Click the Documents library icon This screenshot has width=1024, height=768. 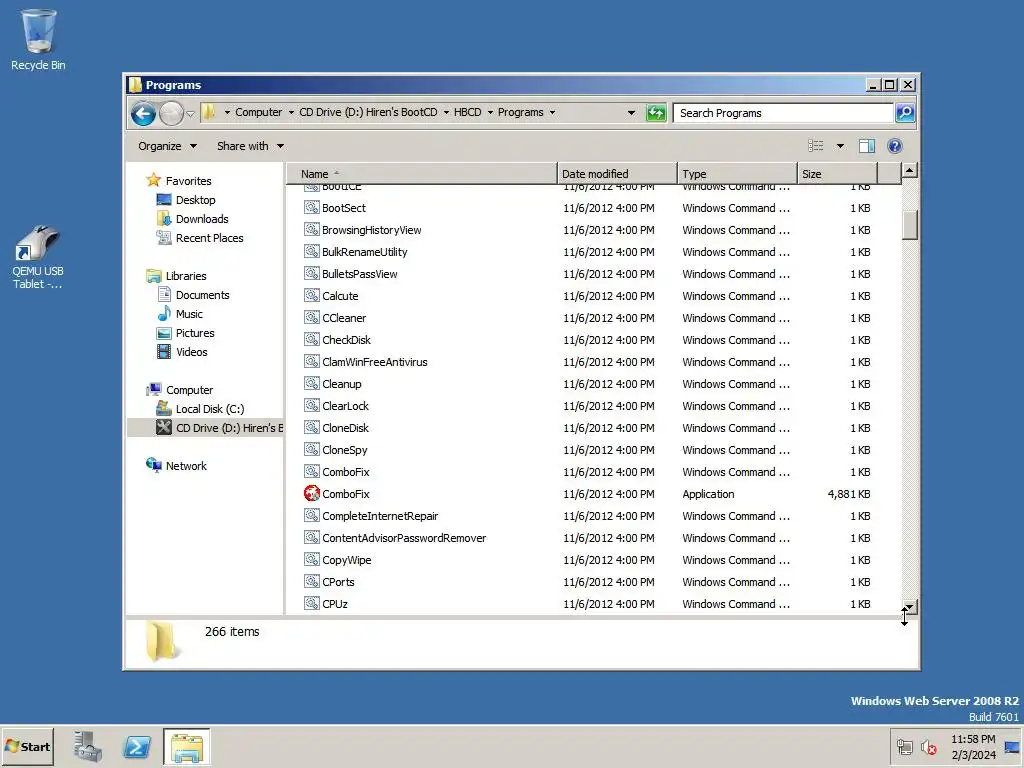[164, 295]
